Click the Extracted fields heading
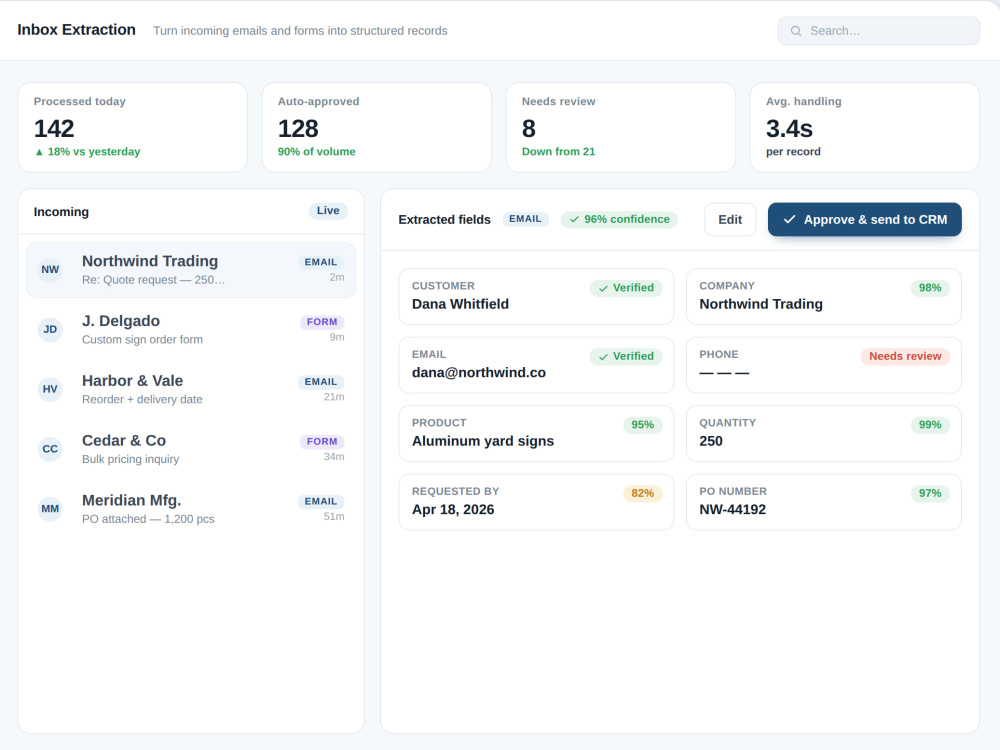The width and height of the screenshot is (1000, 750). click(445, 219)
